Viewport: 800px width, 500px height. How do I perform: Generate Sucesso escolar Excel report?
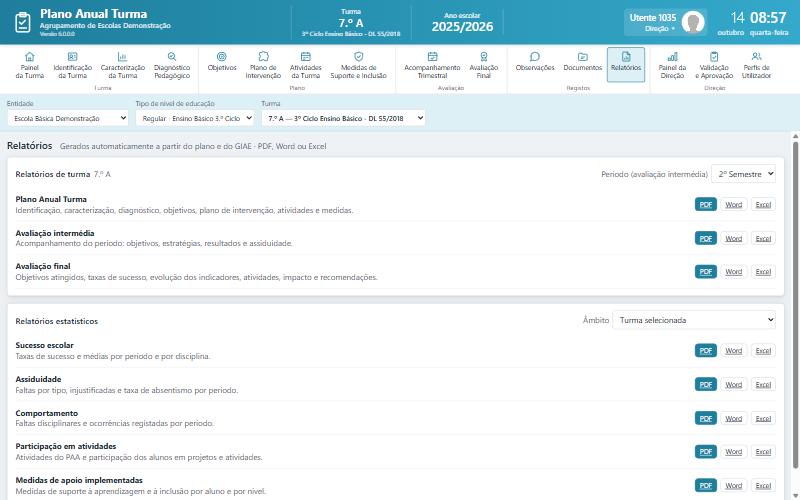coord(763,351)
